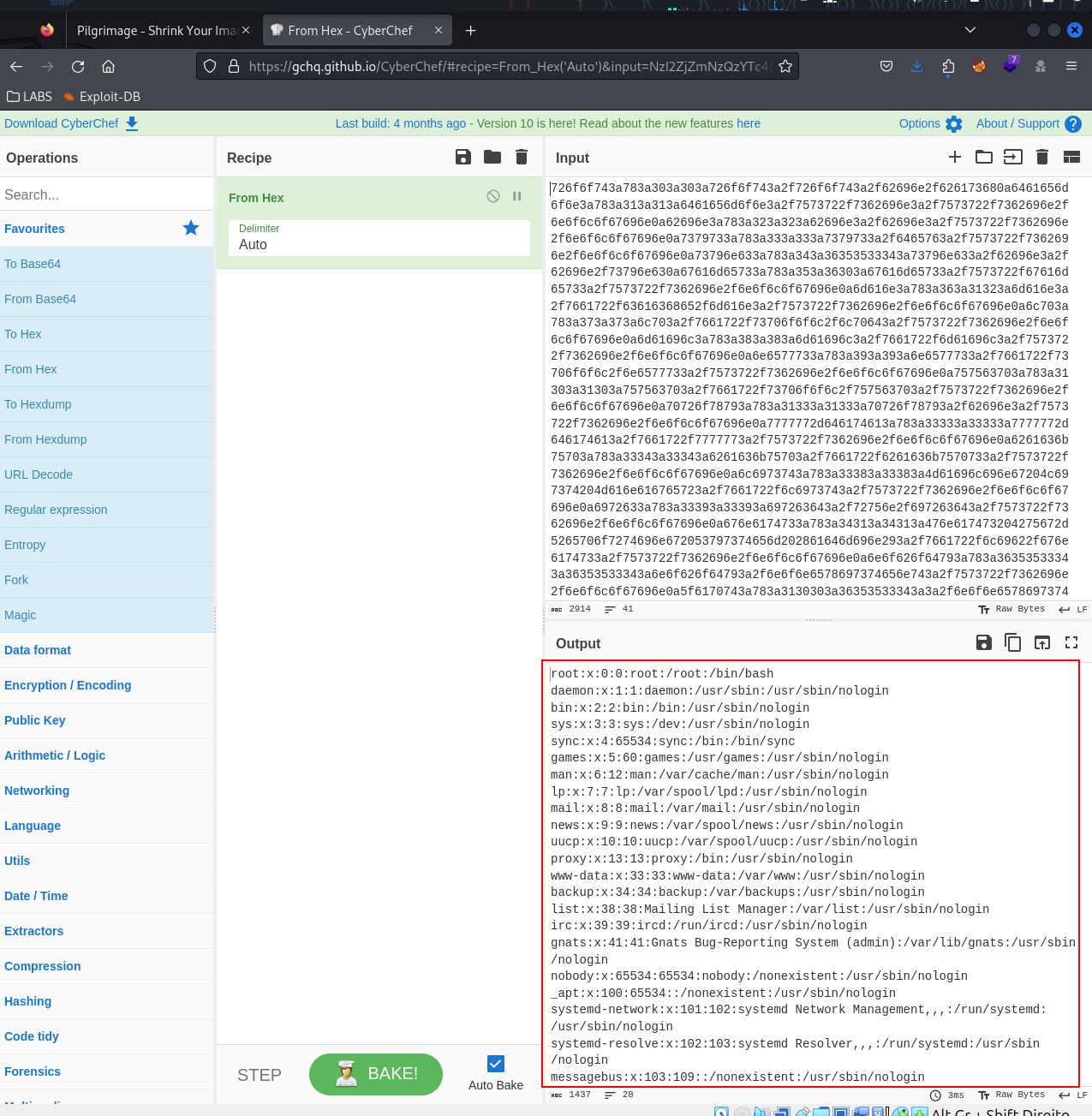Clear input and output trash icon
Screen dimensions: 1092x1116
pyautogui.click(x=1042, y=157)
